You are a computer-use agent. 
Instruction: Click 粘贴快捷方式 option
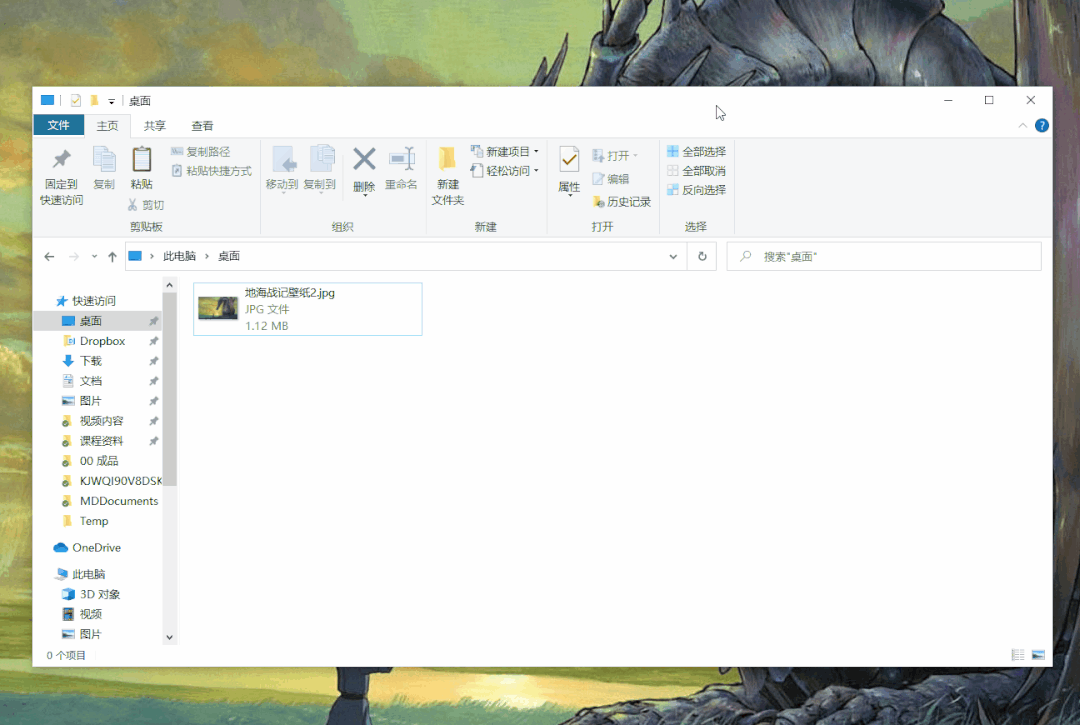(211, 171)
